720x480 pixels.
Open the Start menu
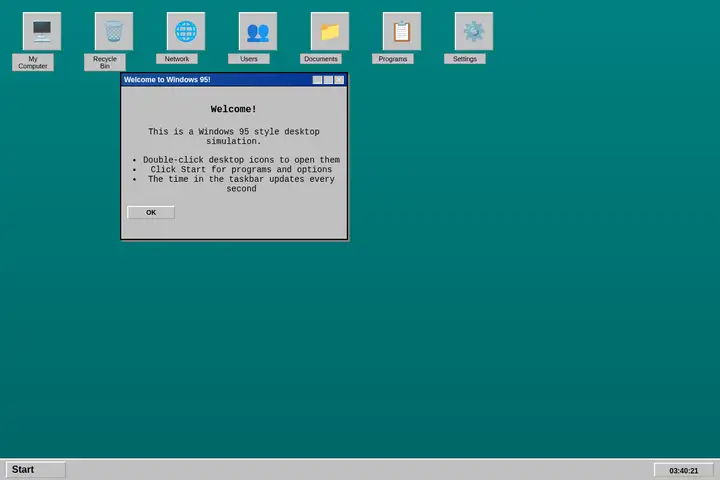(35, 469)
